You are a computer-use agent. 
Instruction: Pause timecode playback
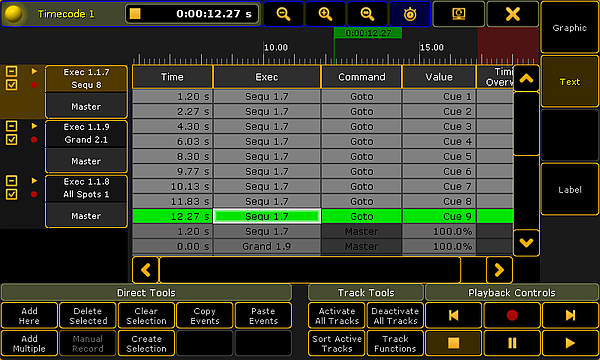coord(512,343)
